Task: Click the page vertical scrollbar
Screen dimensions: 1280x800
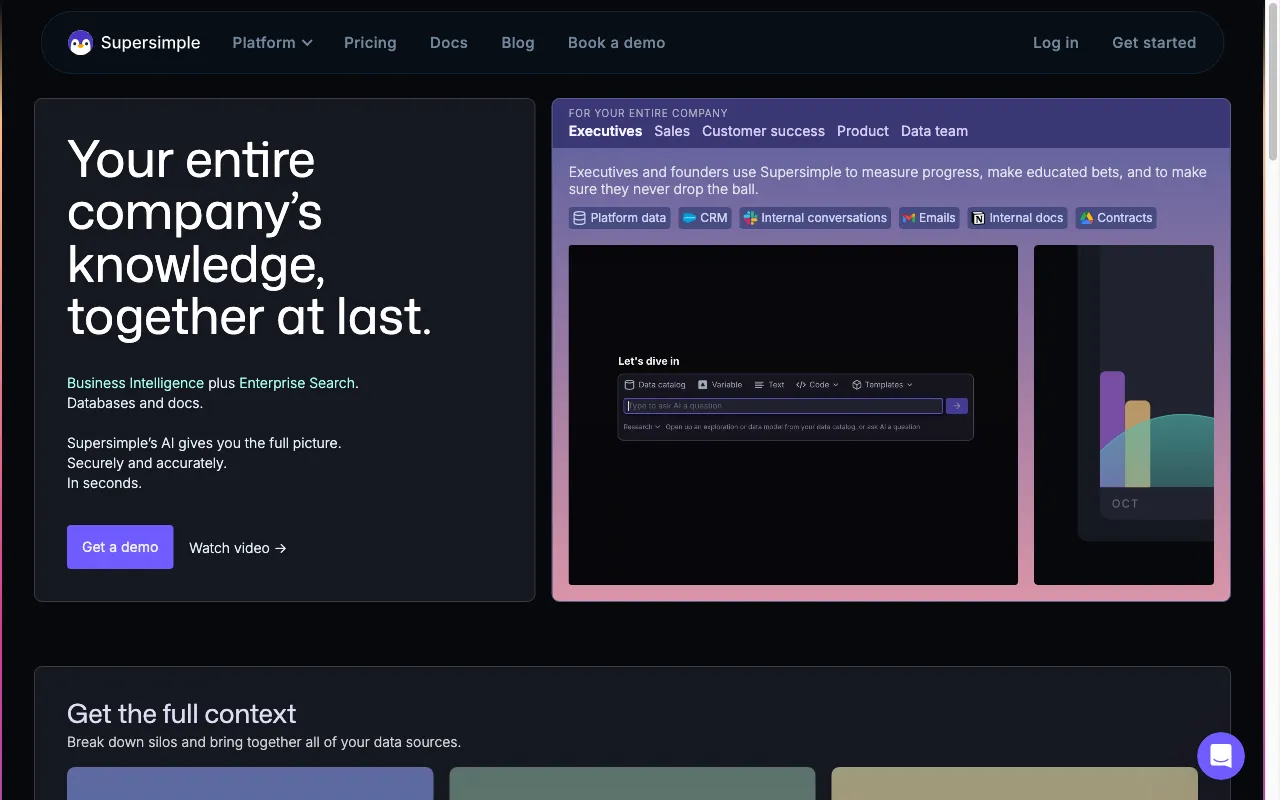Action: pyautogui.click(x=1272, y=80)
